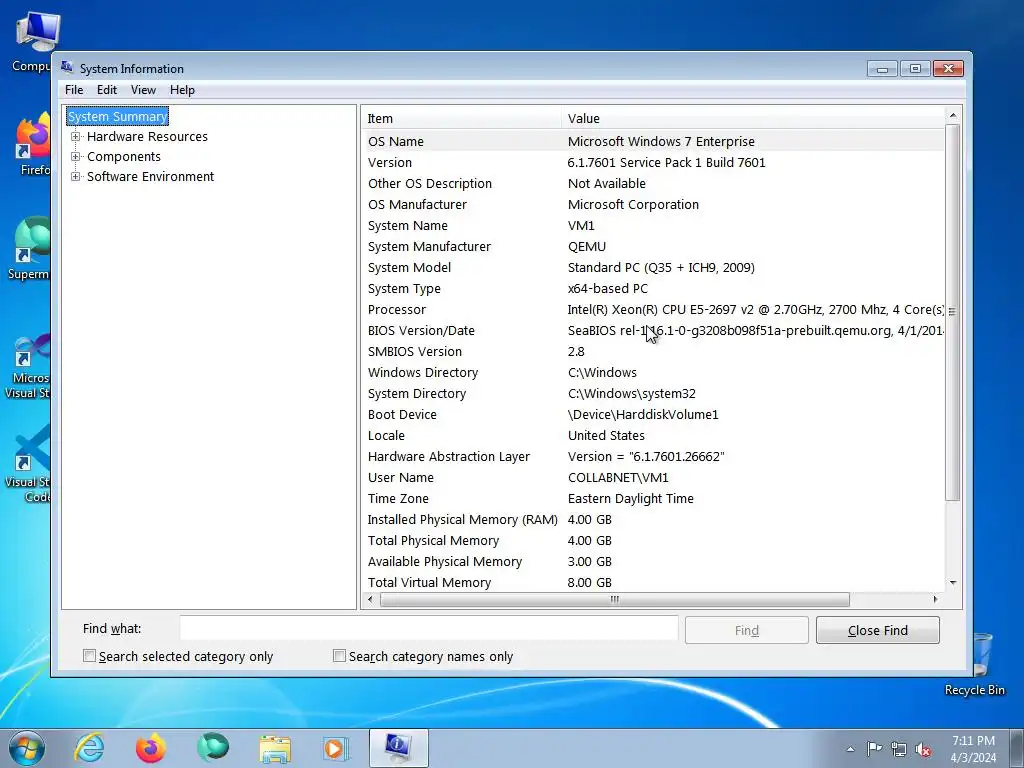The image size is (1024, 768).
Task: Click the Find button
Action: coord(746,630)
